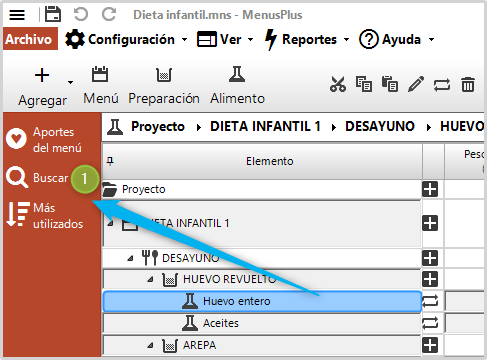Viewport: 487px width, 360px height.
Task: Add a new Preparación from toolbar
Action: tap(164, 85)
